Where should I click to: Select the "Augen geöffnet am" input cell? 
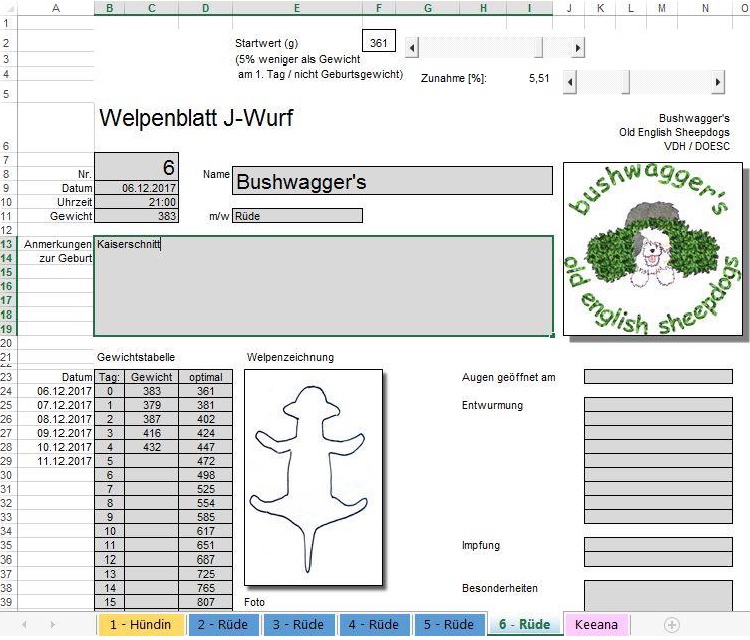pos(663,377)
